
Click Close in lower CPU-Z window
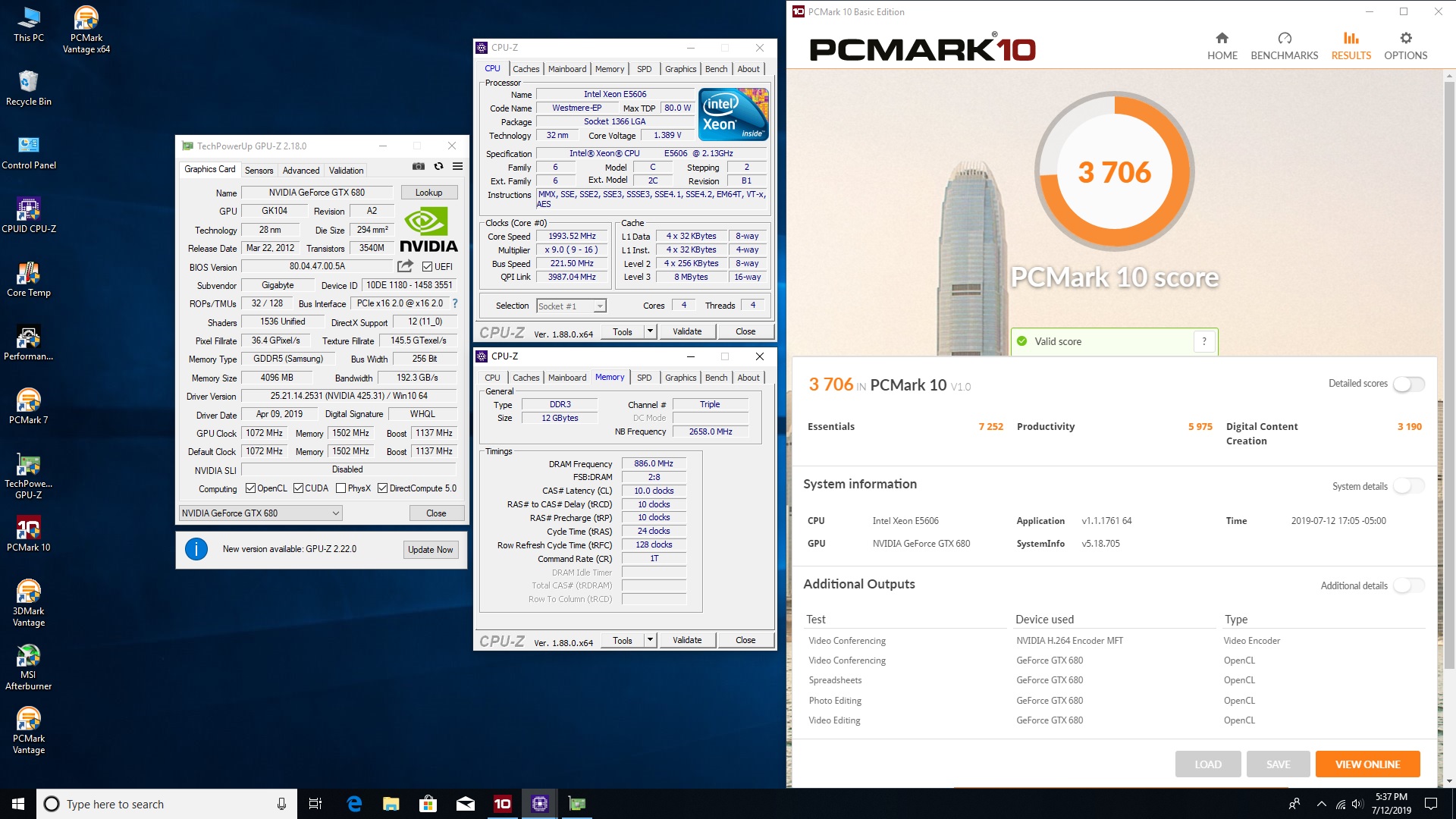(x=745, y=640)
